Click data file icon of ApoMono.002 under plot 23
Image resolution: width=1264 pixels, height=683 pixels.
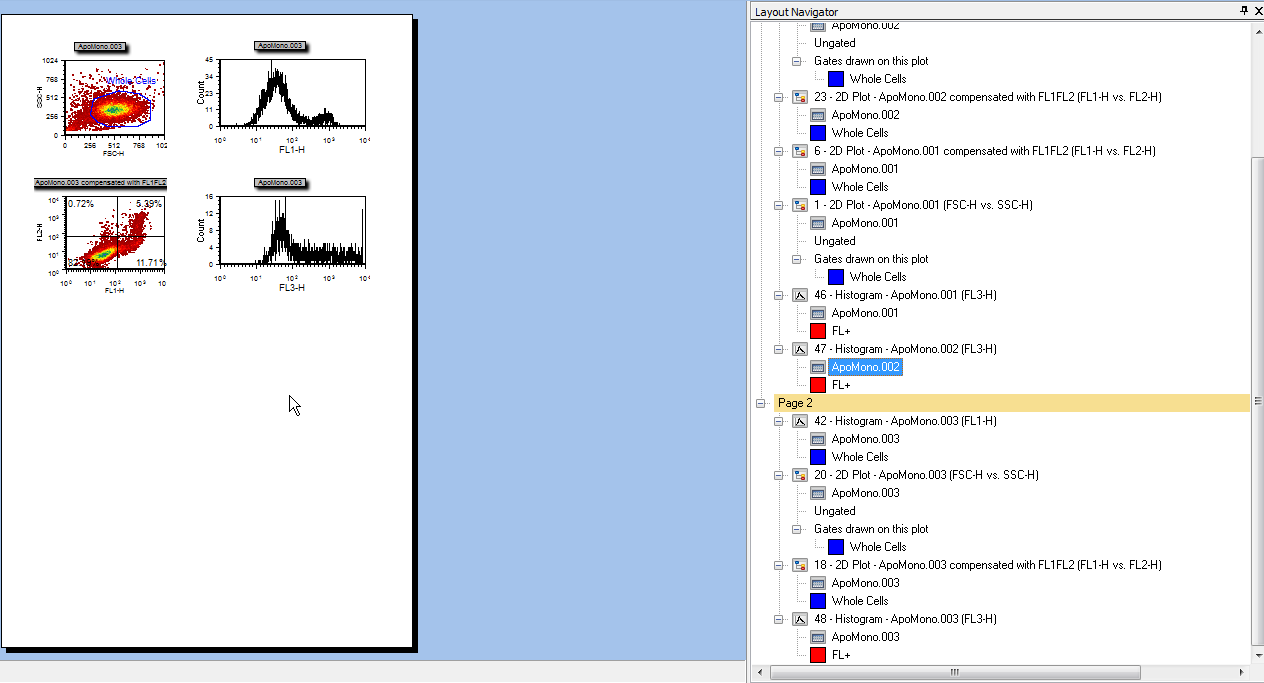[x=817, y=115]
